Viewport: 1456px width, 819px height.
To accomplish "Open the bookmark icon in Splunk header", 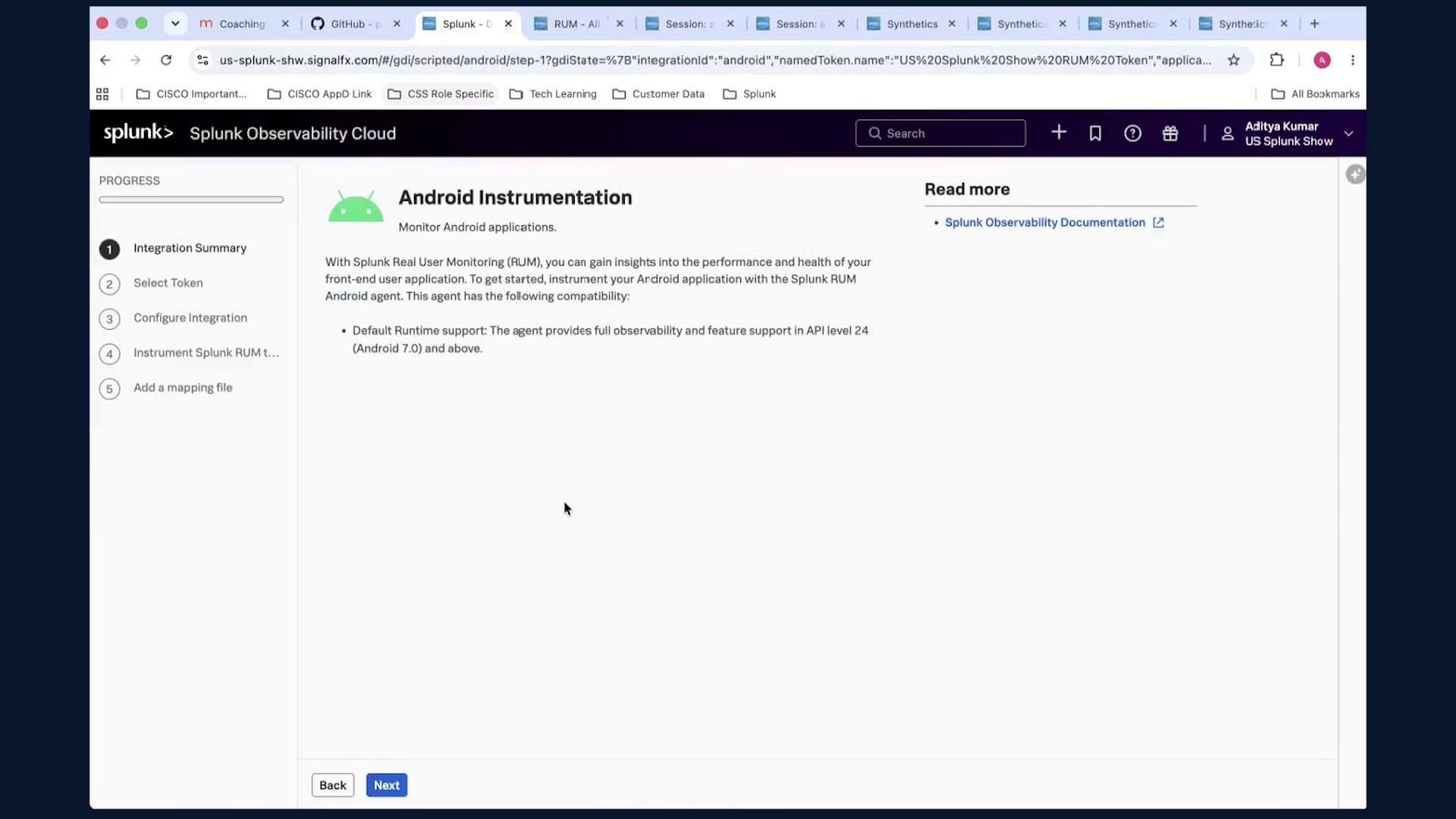I will (x=1095, y=133).
